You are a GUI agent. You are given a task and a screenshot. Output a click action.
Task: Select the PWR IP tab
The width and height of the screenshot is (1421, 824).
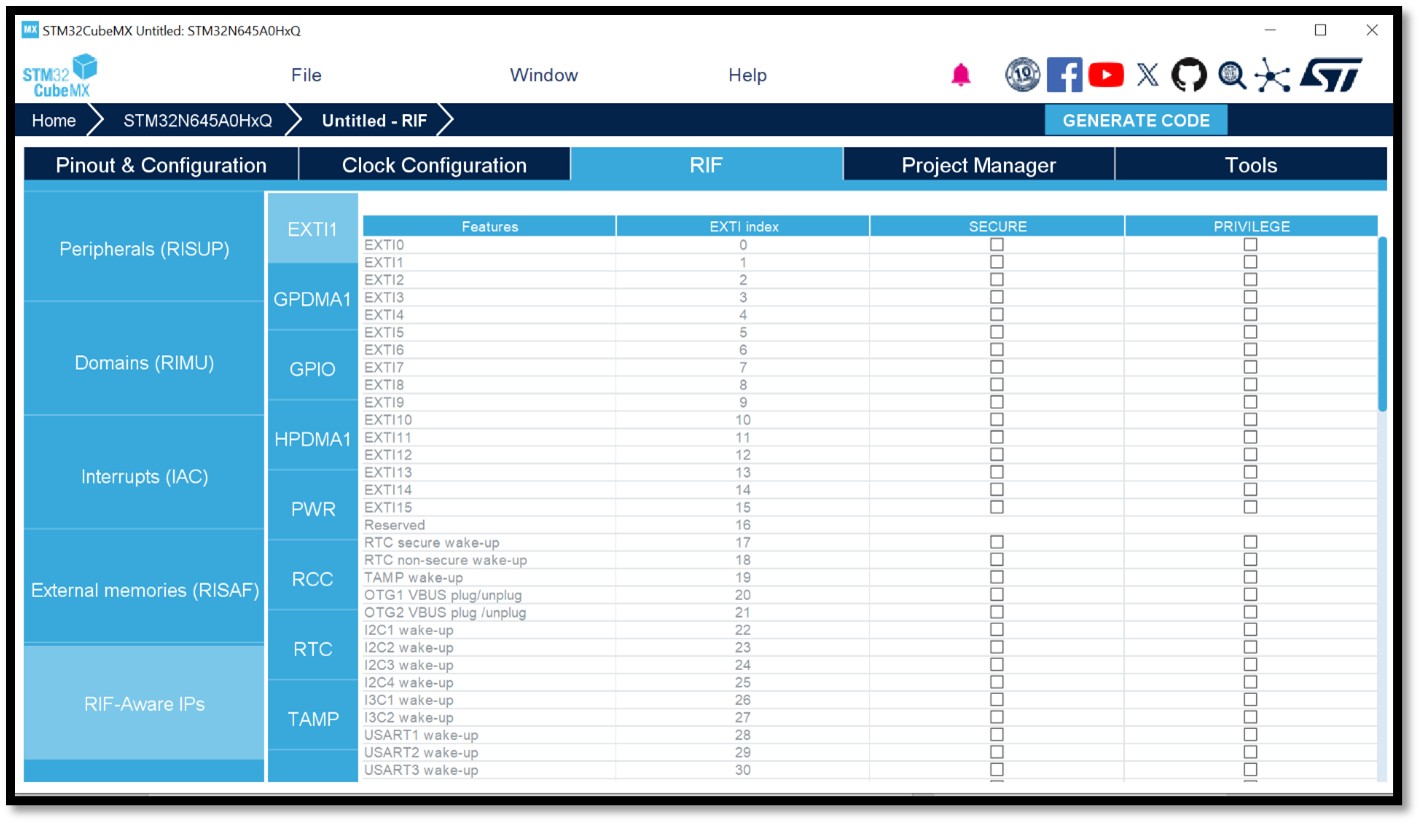(313, 509)
